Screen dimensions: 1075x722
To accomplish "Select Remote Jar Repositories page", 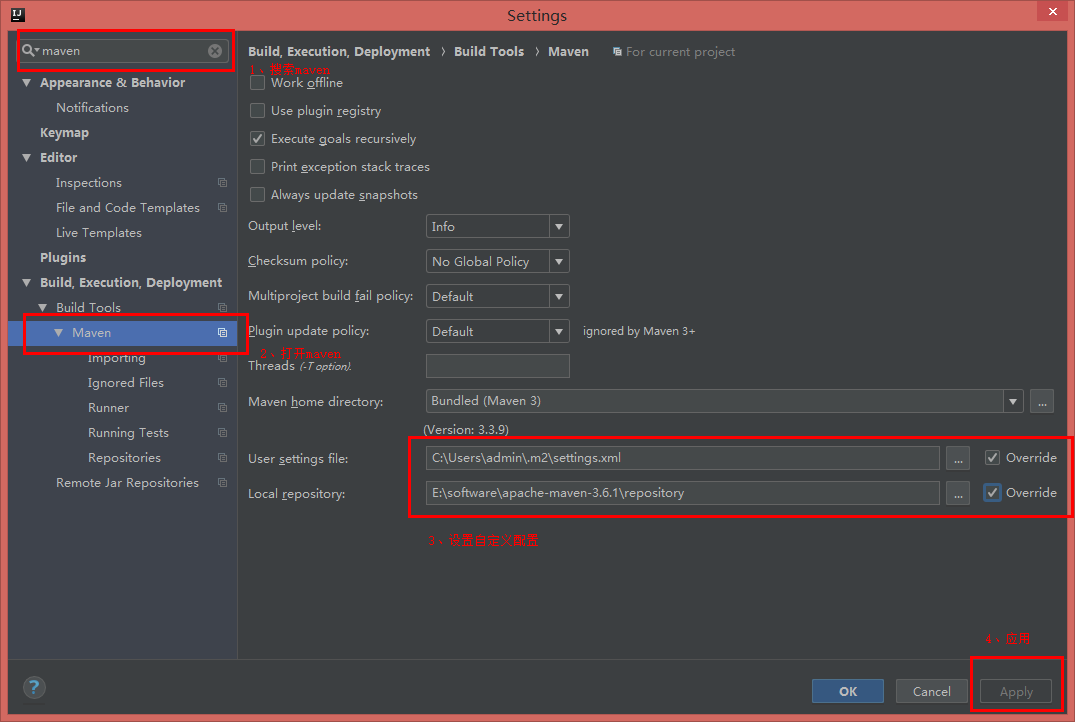I will 128,483.
